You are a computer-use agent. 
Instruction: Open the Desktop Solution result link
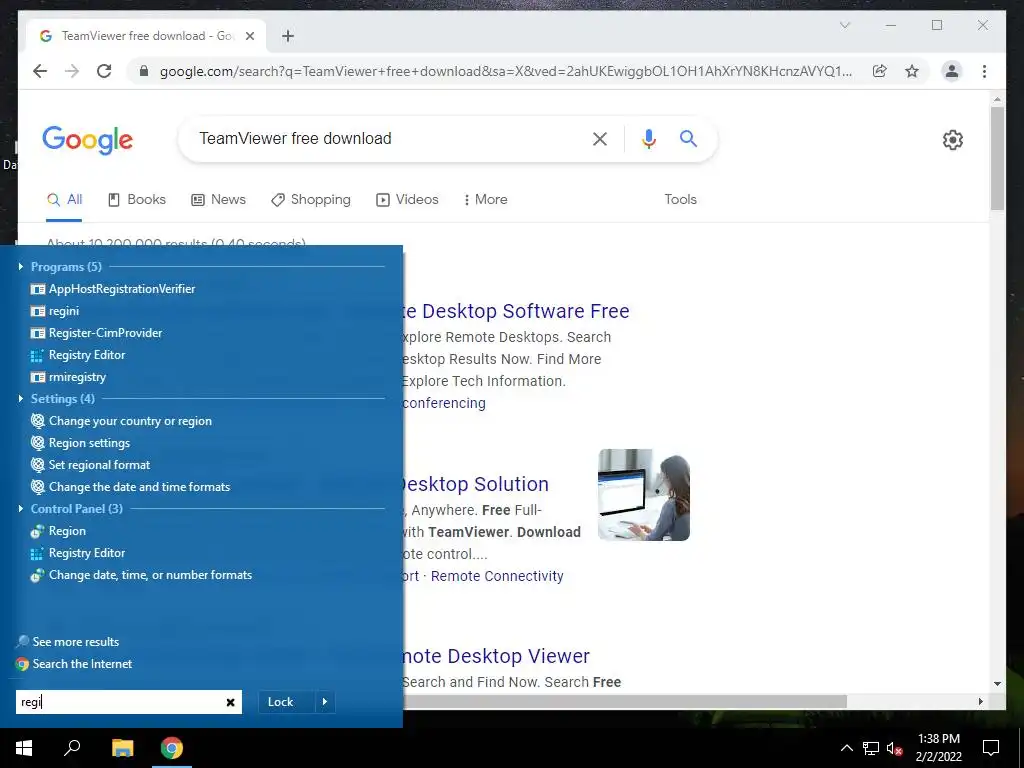pyautogui.click(x=476, y=484)
